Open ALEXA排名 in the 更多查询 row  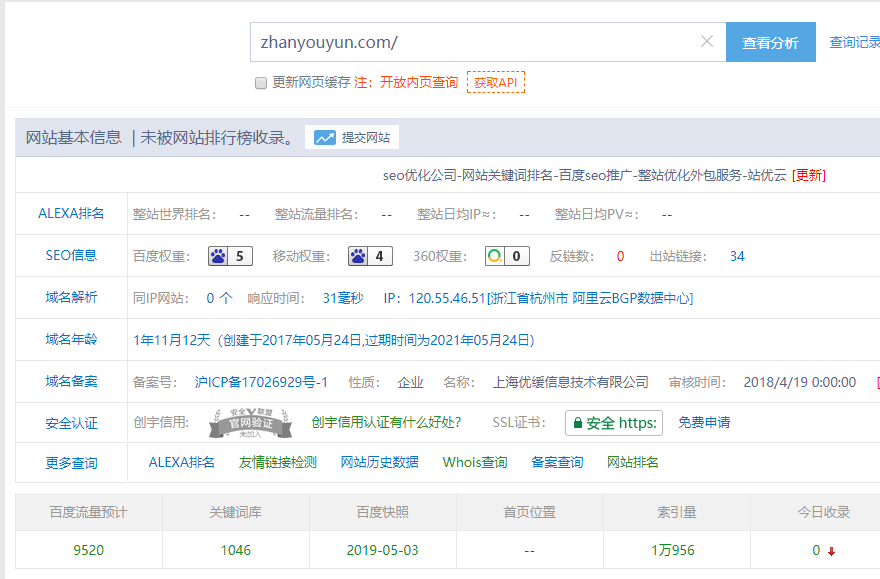pos(181,462)
